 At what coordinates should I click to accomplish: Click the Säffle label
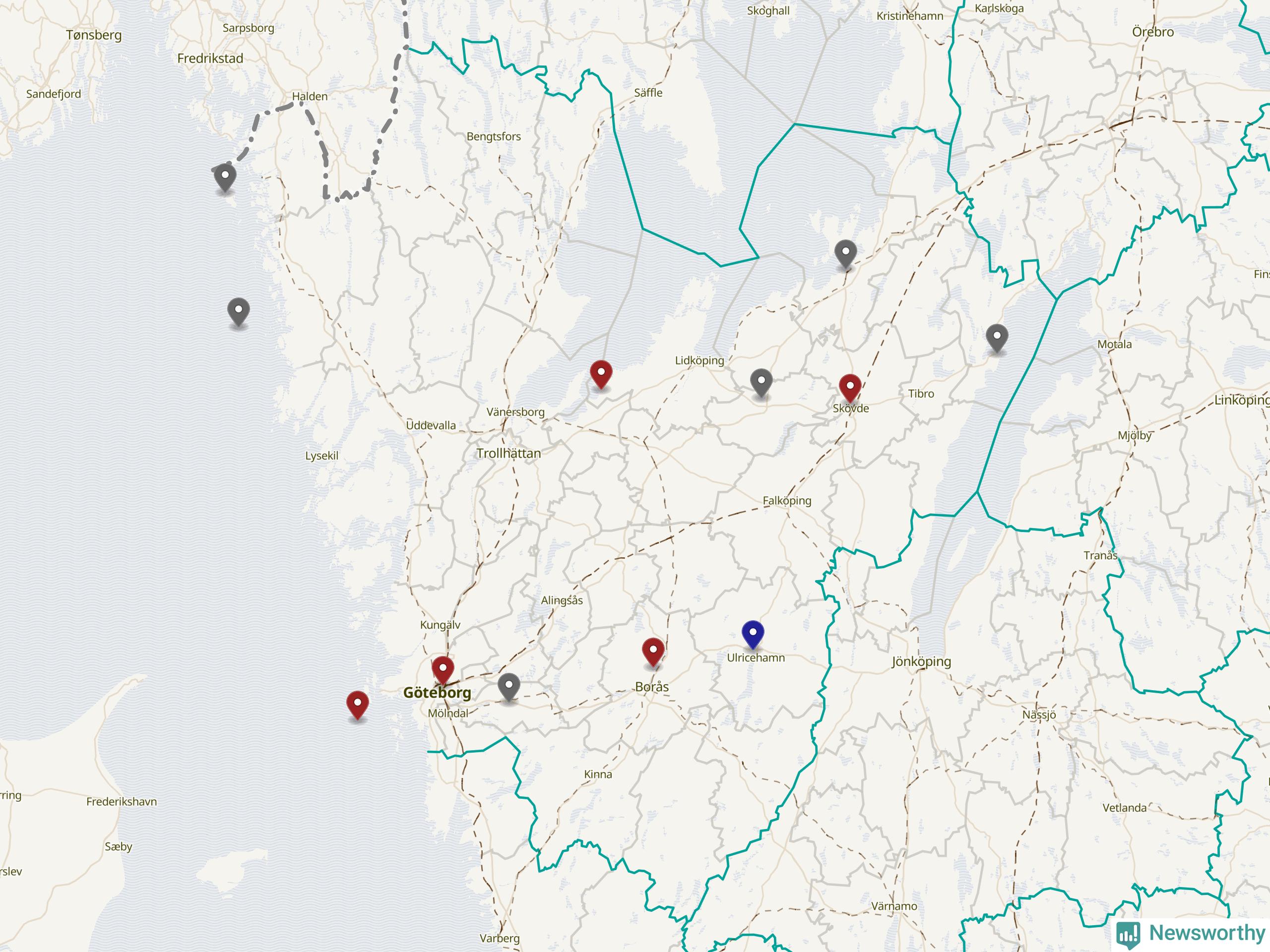(x=648, y=92)
